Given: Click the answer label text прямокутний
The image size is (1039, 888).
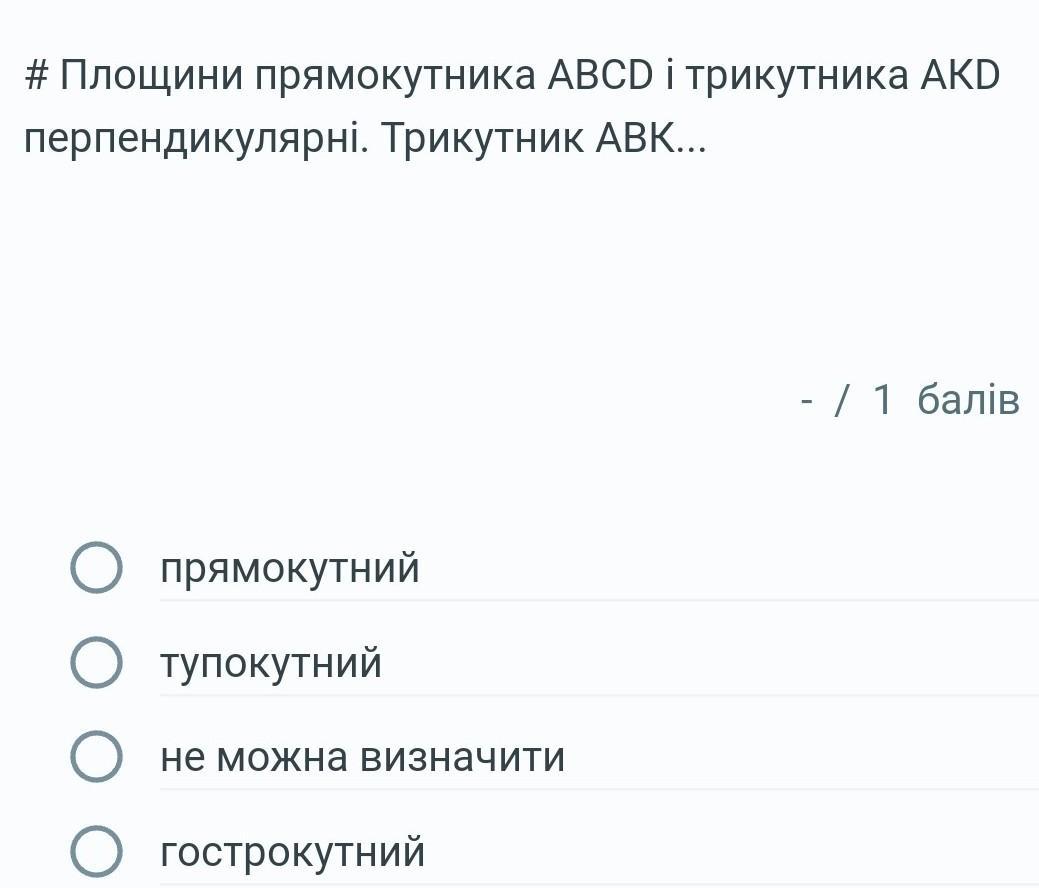Looking at the screenshot, I should (290, 570).
